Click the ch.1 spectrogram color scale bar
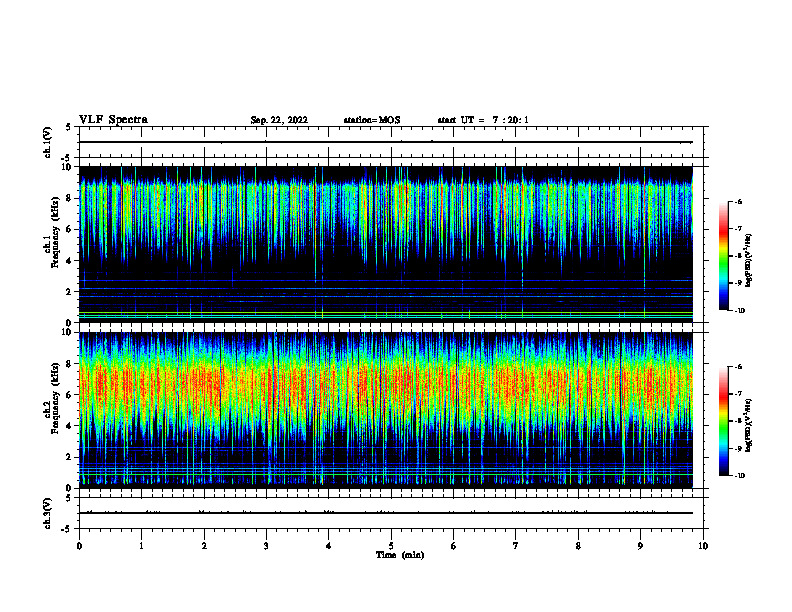The height and width of the screenshot is (612, 792). [x=723, y=256]
